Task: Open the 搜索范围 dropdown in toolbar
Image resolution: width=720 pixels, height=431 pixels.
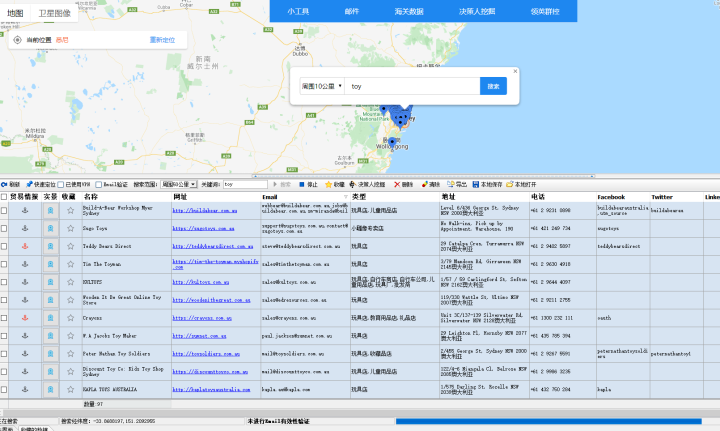Action: [x=179, y=185]
